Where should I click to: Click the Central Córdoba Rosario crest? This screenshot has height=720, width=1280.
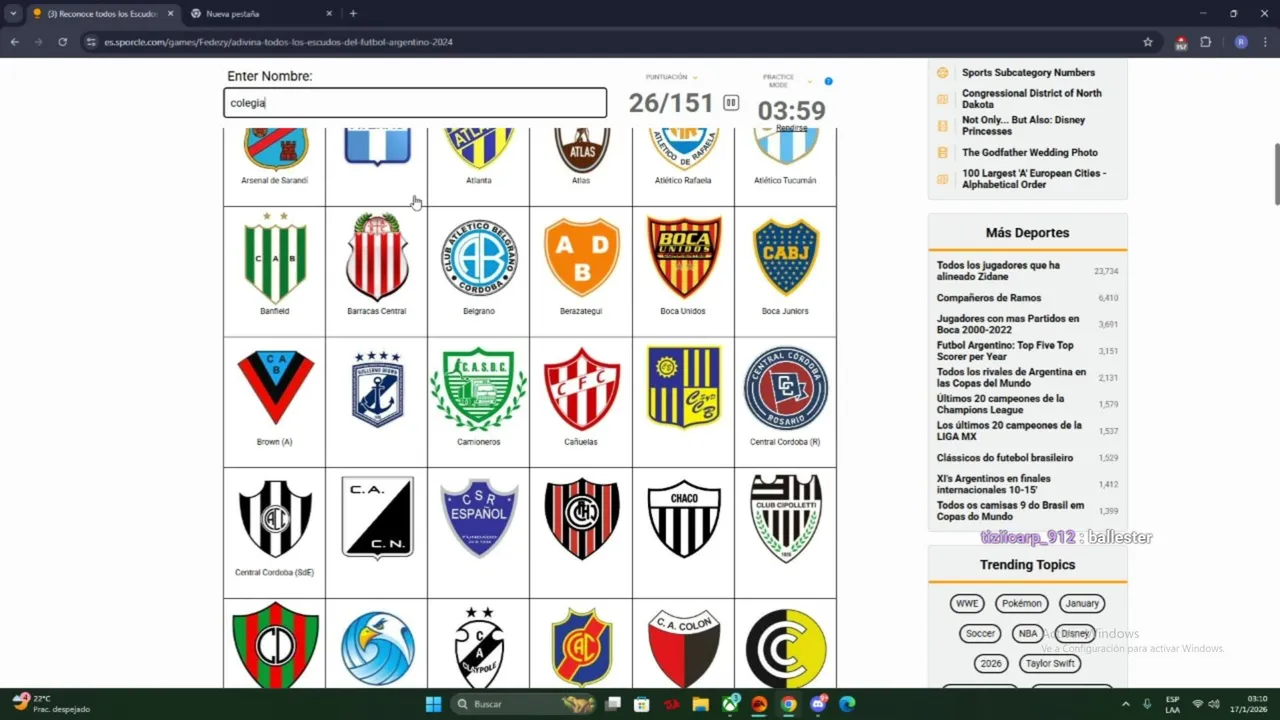coord(785,389)
